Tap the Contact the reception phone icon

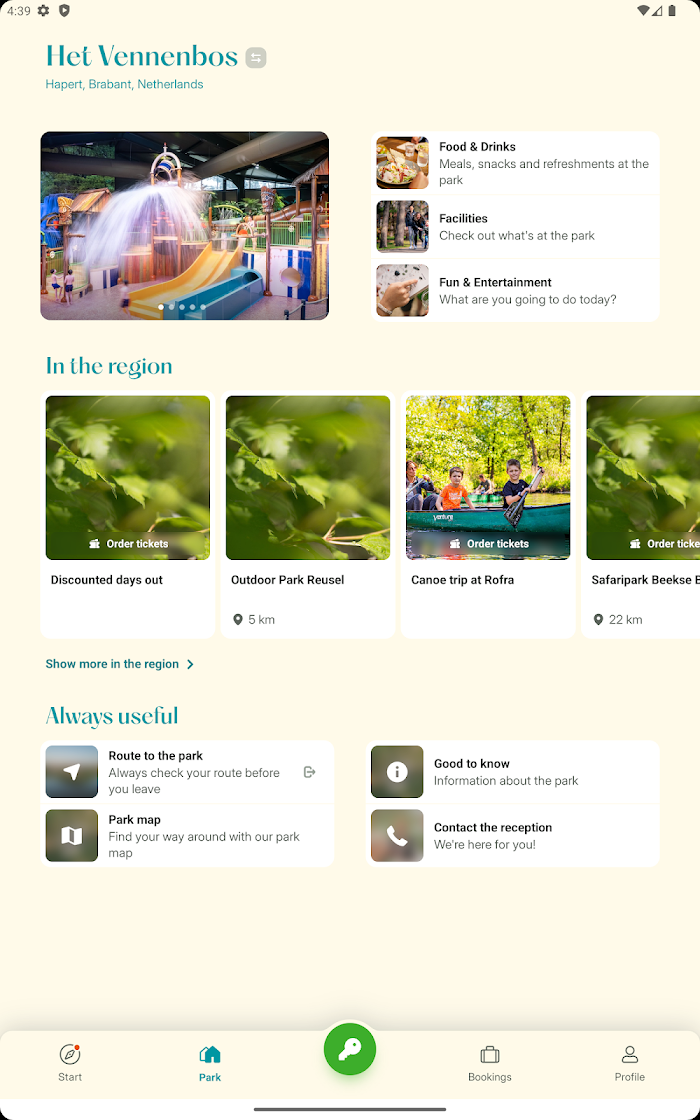coord(397,835)
